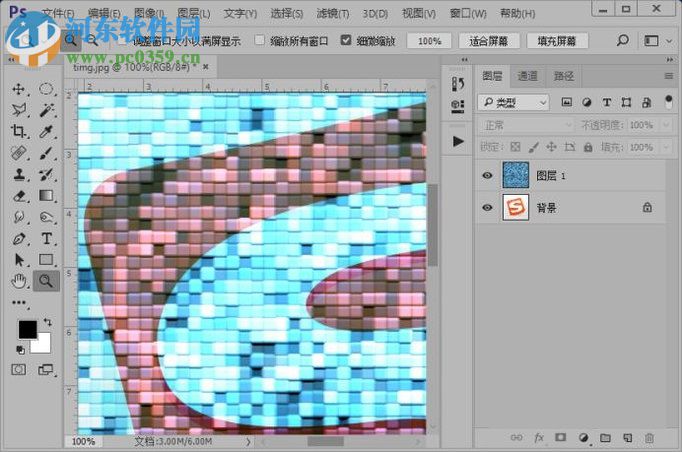
Task: Select the Gradient tool
Action: point(46,196)
